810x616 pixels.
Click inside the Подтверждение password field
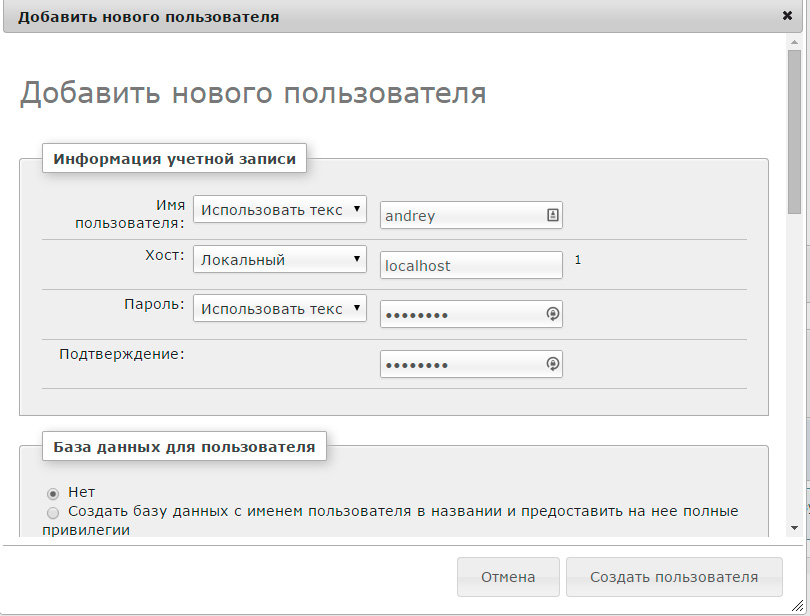(x=460, y=365)
